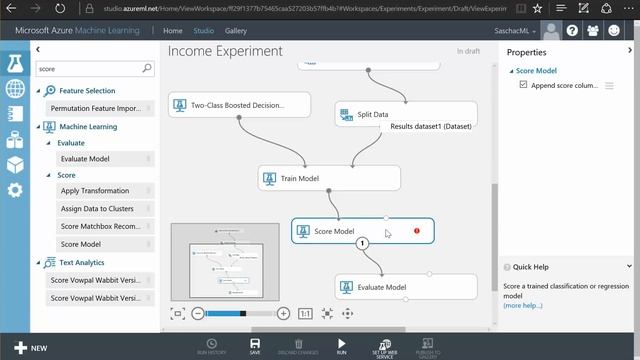Image resolution: width=640 pixels, height=360 pixels.
Task: Click the zoom to fit canvas icon
Action: tap(327, 313)
